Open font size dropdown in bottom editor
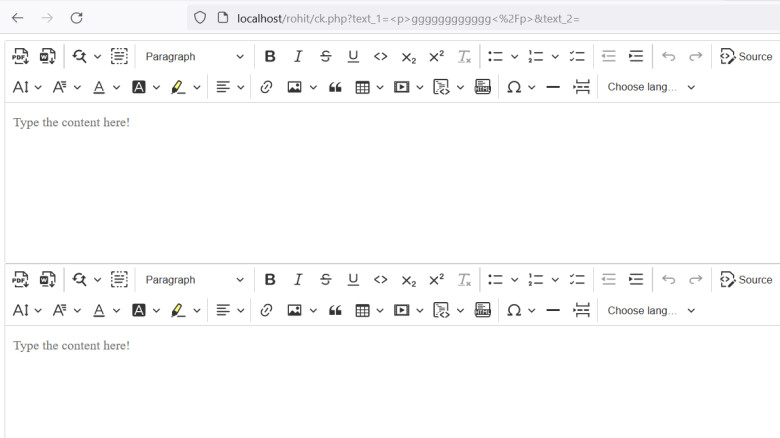 [26, 311]
